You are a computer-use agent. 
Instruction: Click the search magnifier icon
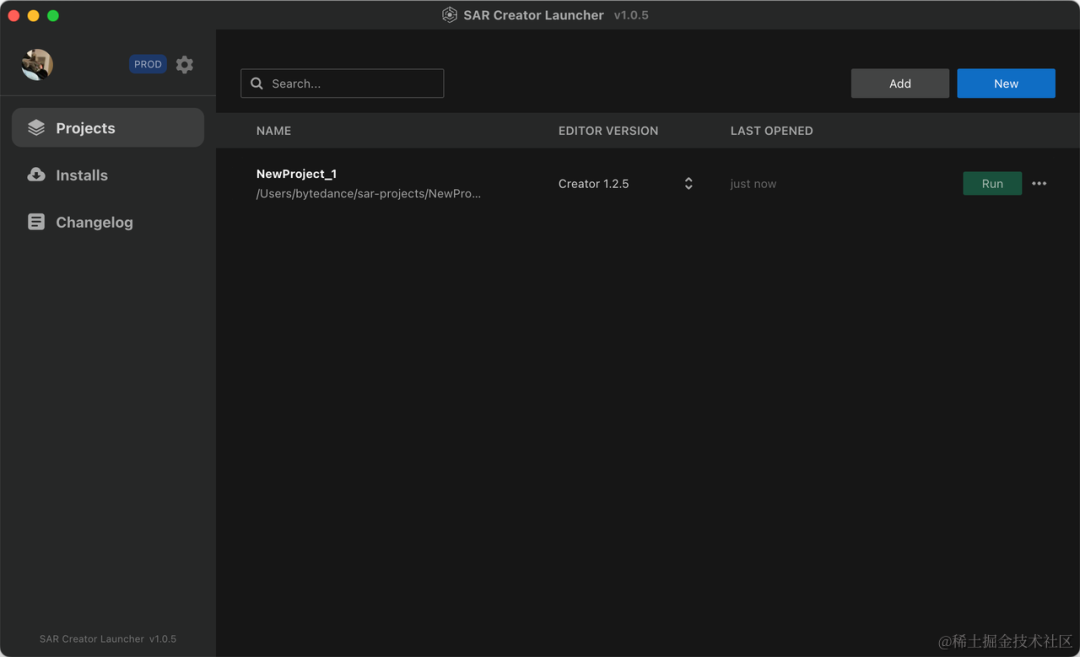[257, 83]
